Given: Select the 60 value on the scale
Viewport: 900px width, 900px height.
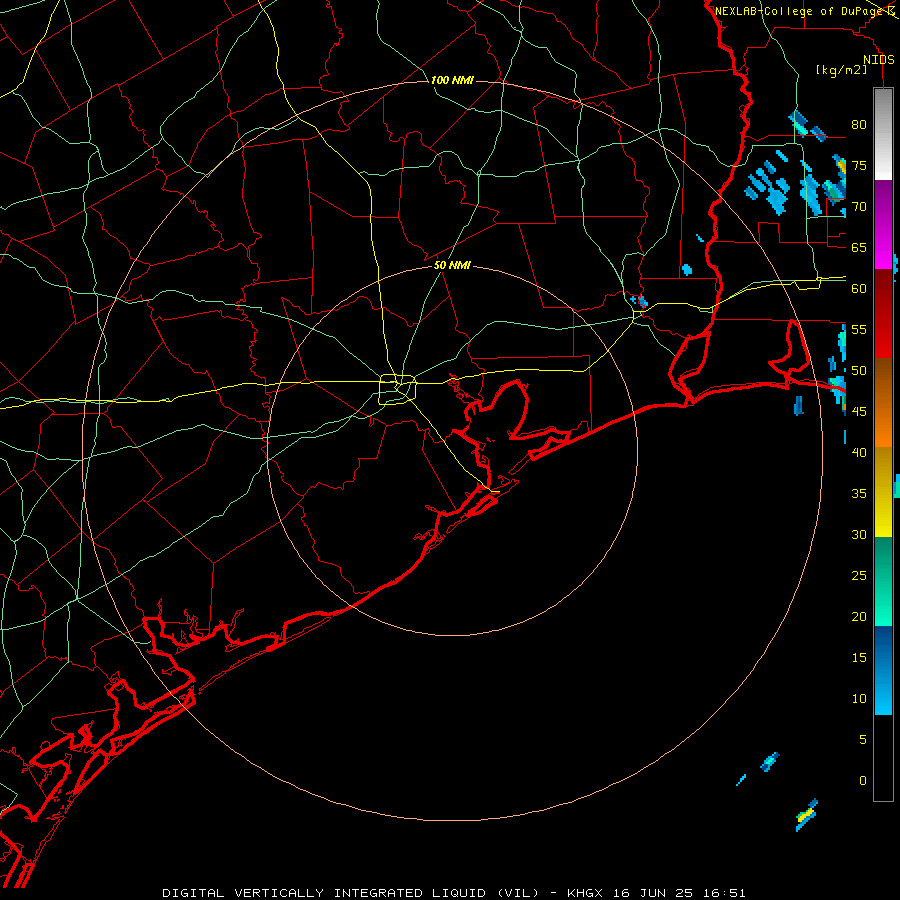Looking at the screenshot, I should (859, 289).
